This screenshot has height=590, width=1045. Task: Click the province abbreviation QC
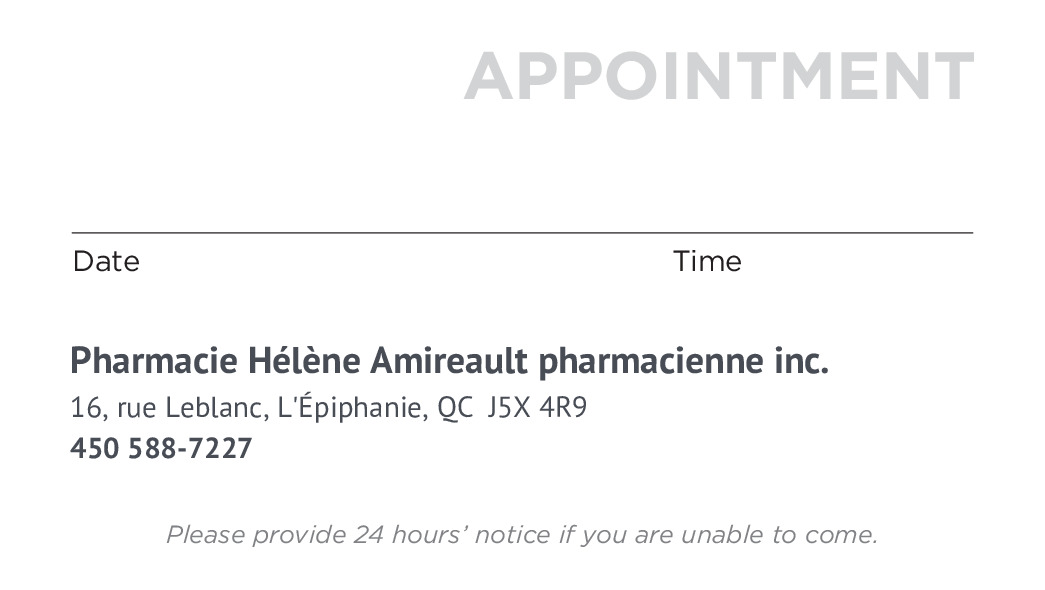pyautogui.click(x=456, y=408)
